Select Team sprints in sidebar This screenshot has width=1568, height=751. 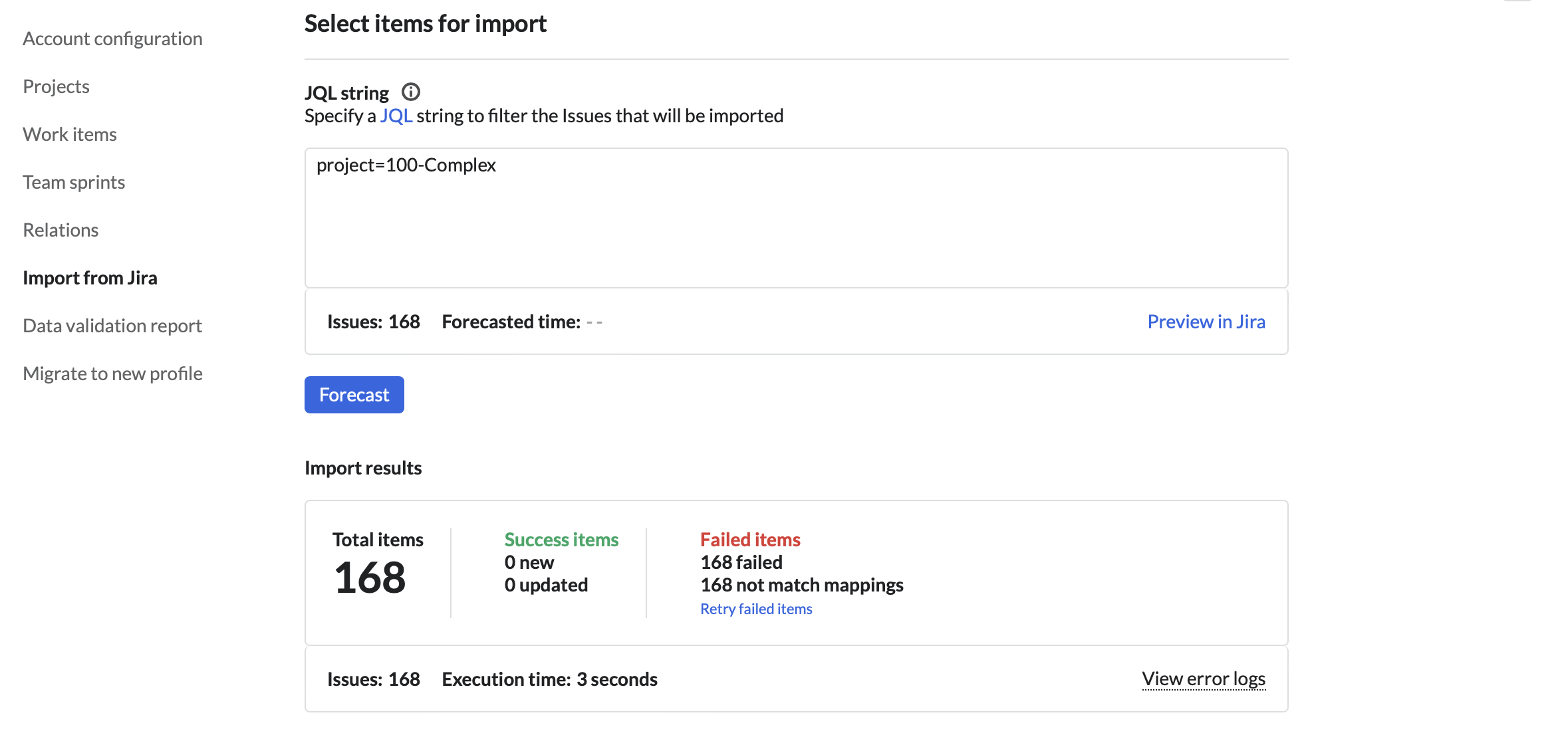(x=74, y=182)
